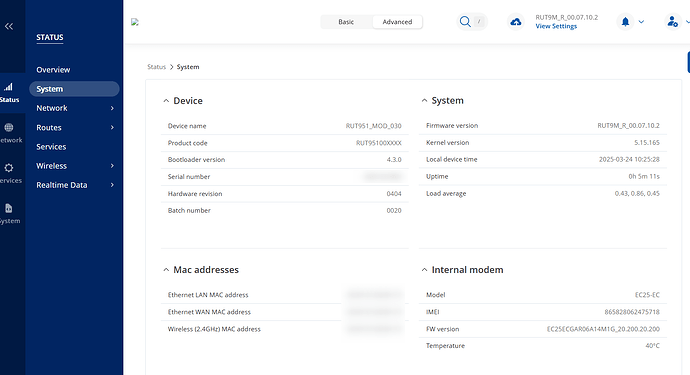Collapse the Internal modem section
Screen dimensions: 690x375
[x=424, y=270]
